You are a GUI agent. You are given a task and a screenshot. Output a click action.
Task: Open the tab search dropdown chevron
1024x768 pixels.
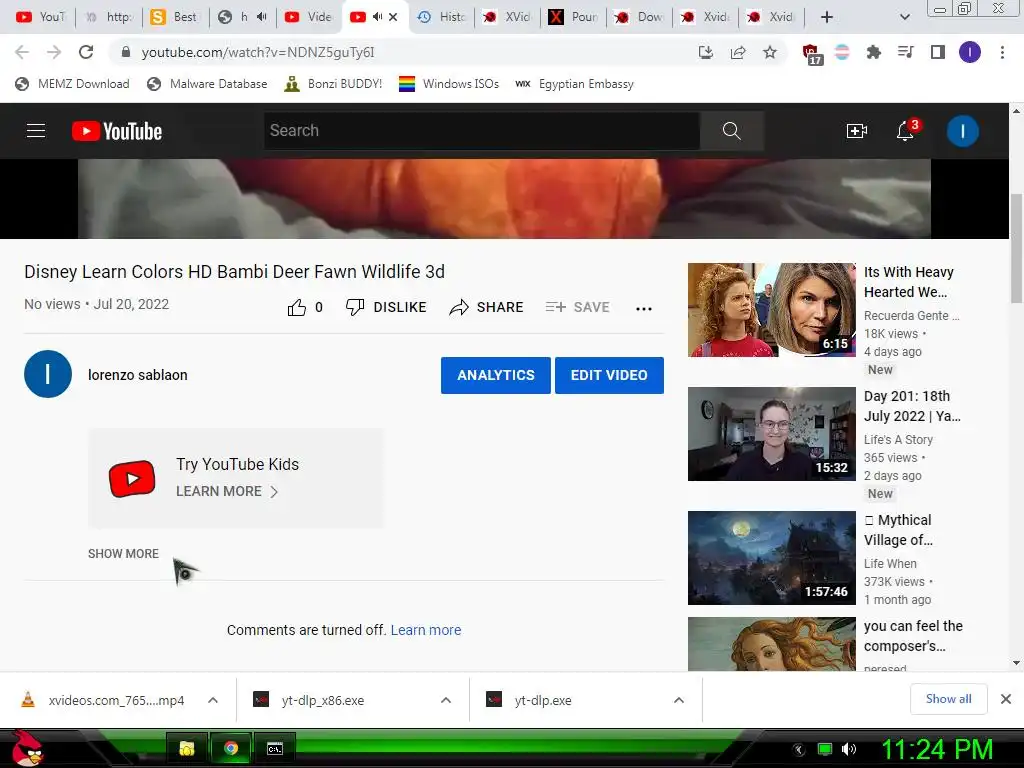click(904, 17)
